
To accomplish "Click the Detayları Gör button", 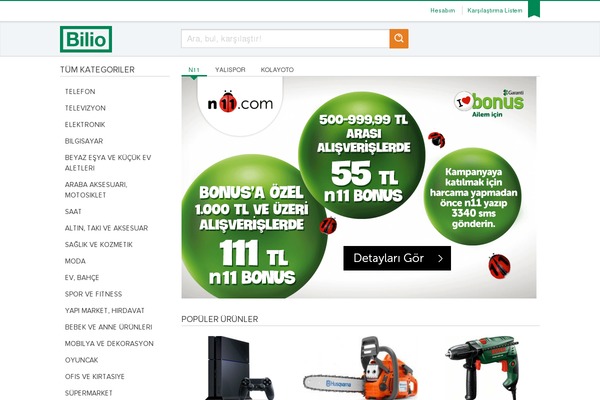I will point(397,258).
